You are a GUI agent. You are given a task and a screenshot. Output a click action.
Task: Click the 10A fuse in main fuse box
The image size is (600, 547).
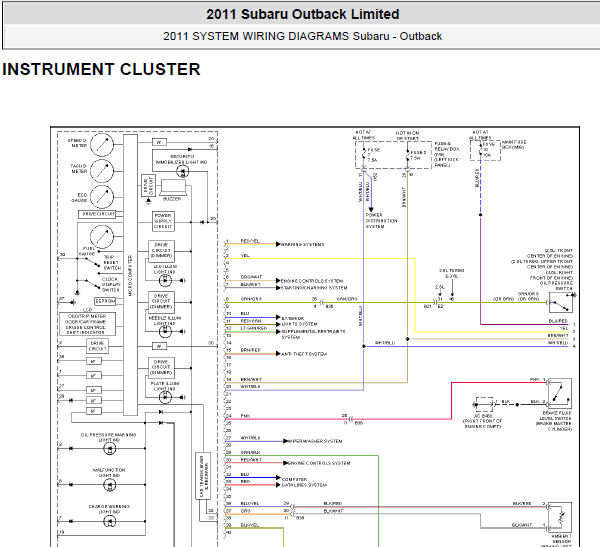(x=481, y=150)
